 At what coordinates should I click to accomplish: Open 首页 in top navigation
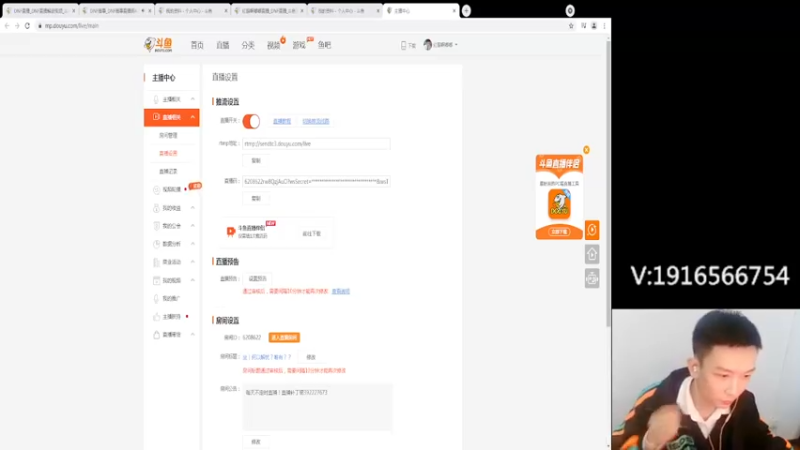point(197,45)
